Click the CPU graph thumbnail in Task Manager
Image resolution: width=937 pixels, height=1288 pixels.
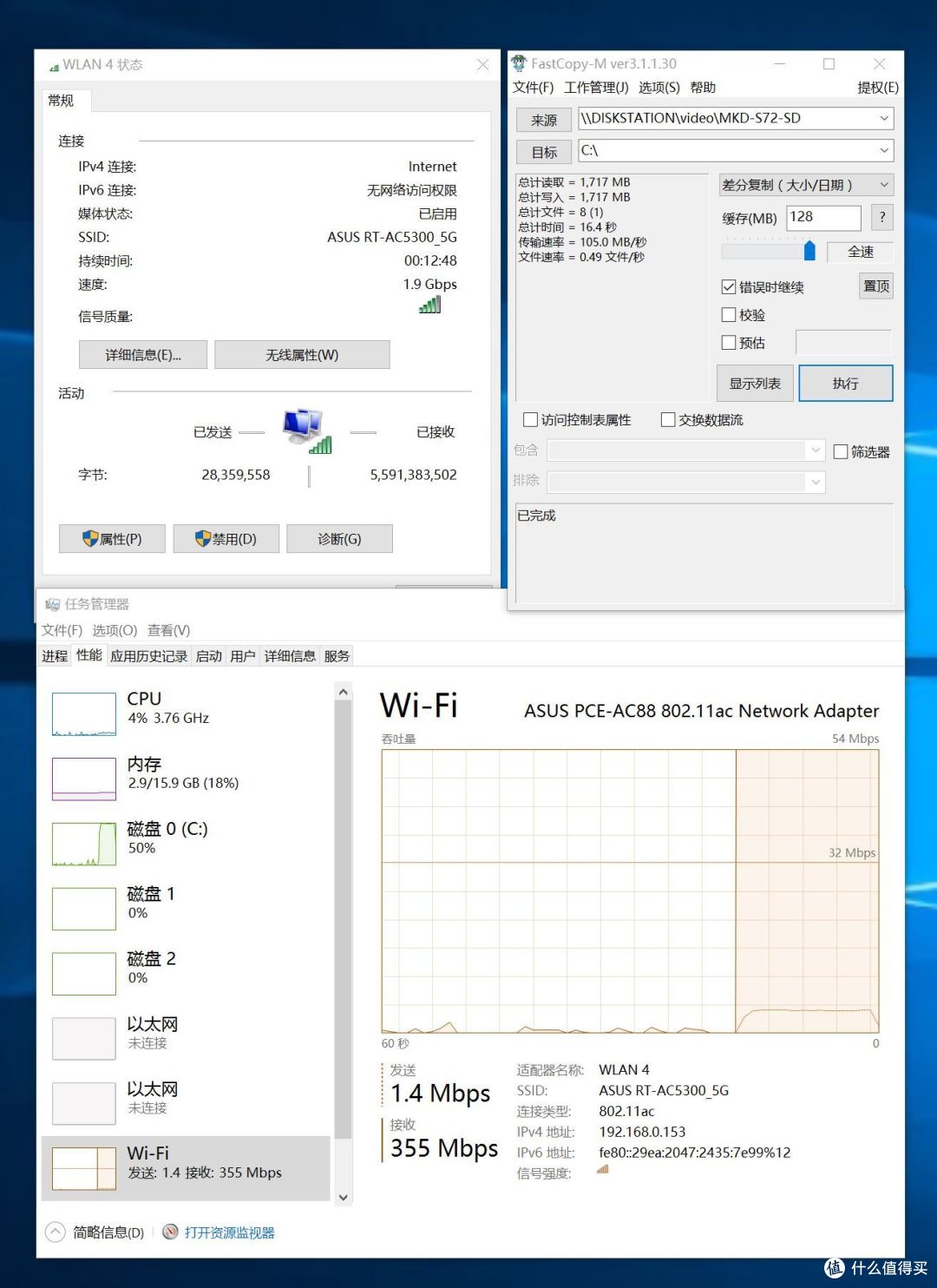[x=84, y=714]
